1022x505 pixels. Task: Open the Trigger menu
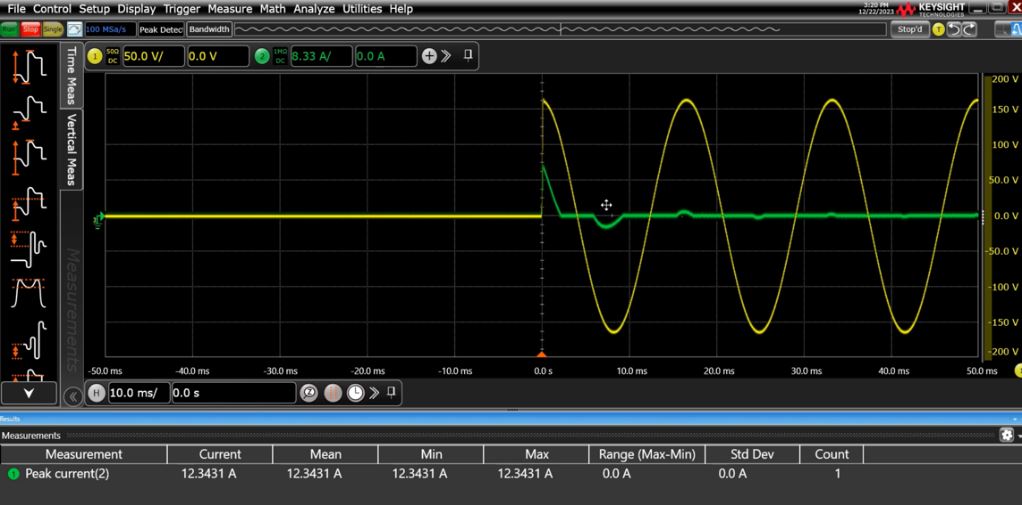[182, 9]
